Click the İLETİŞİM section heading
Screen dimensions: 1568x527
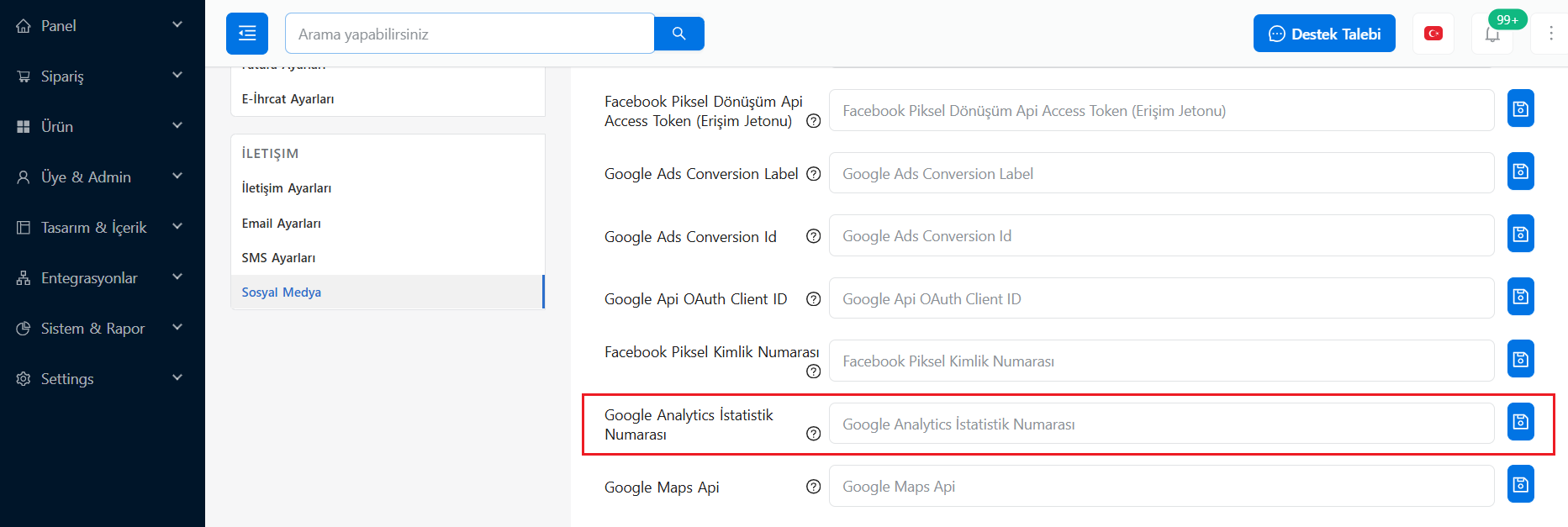pos(270,154)
